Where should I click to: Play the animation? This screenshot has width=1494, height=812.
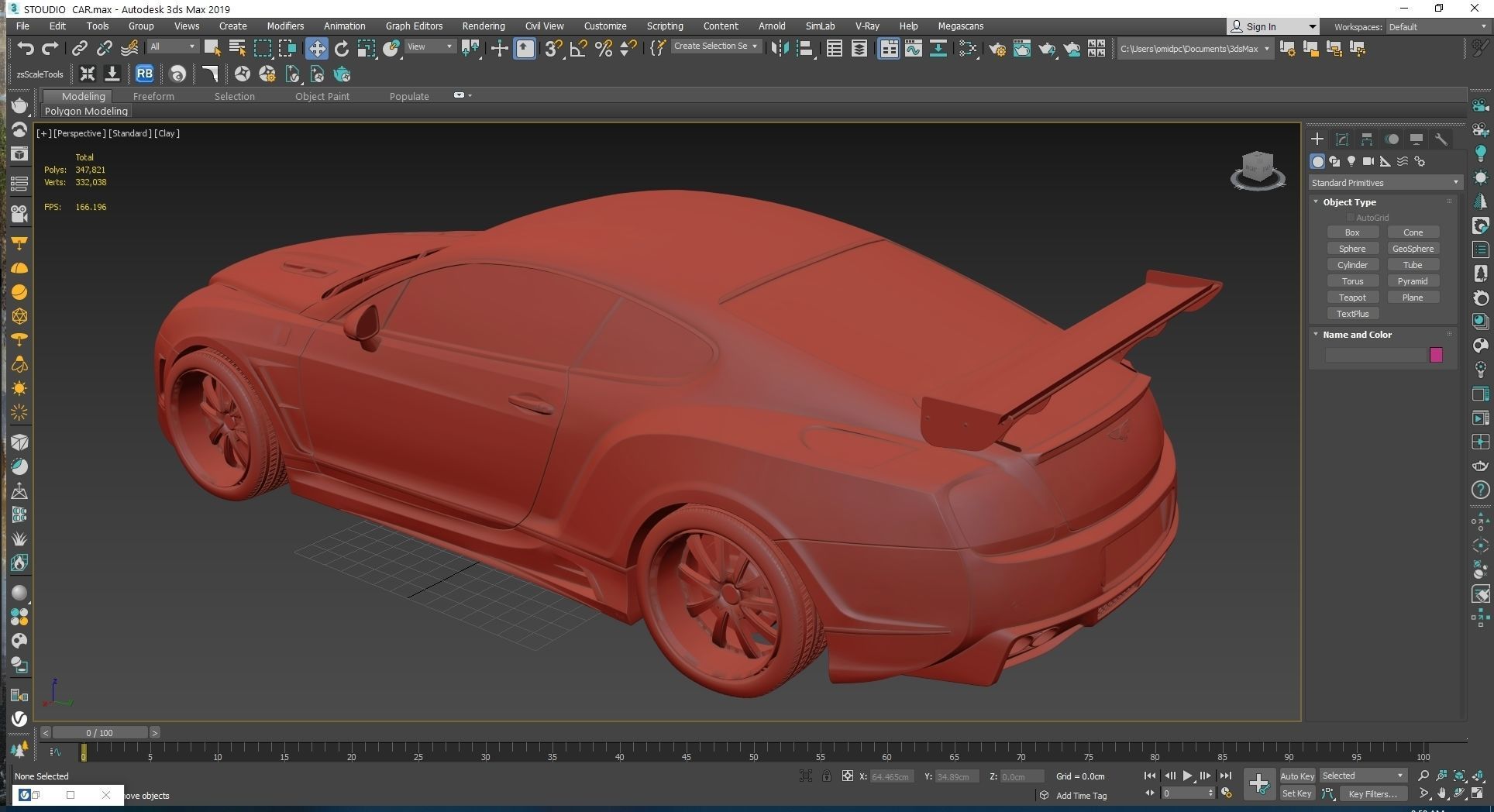[x=1187, y=776]
